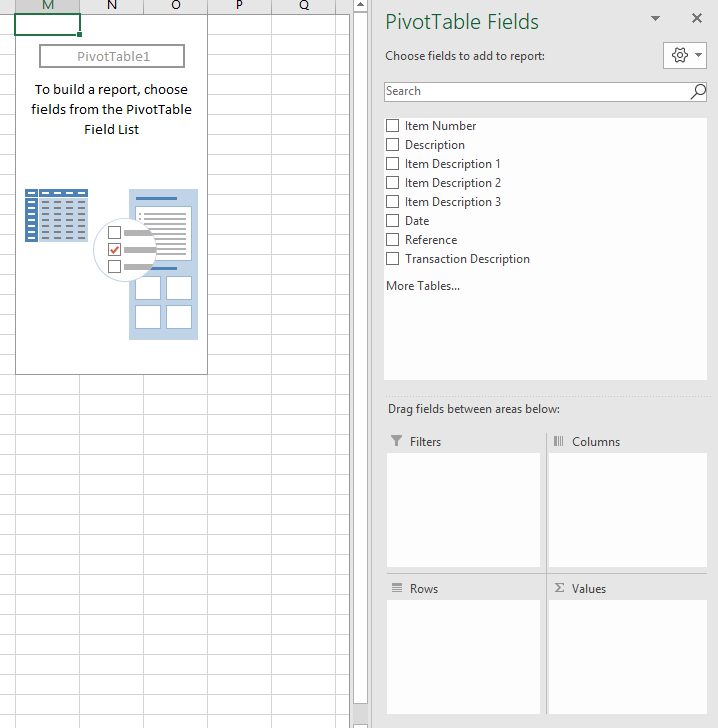Click the Filters funnel icon
This screenshot has width=718, height=728.
click(396, 441)
